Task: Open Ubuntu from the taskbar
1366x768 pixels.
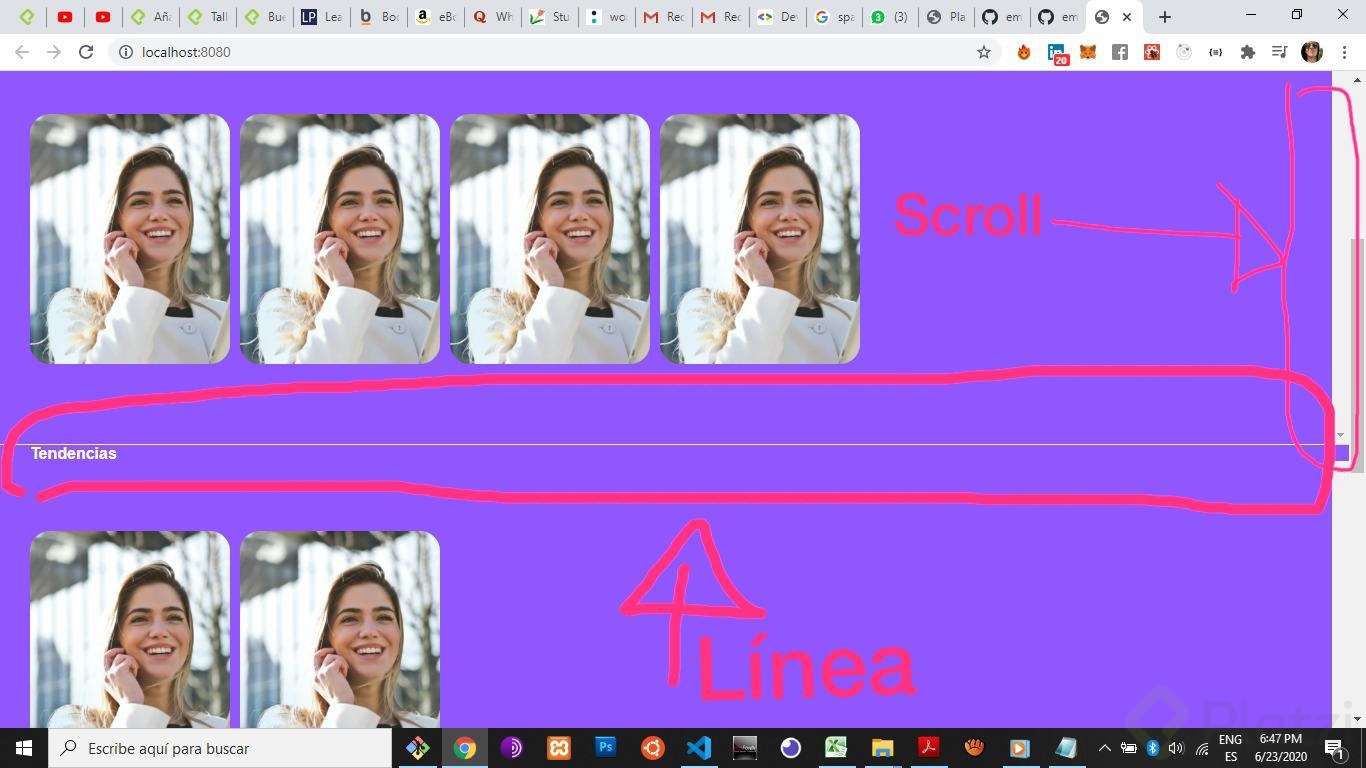Action: [x=652, y=748]
